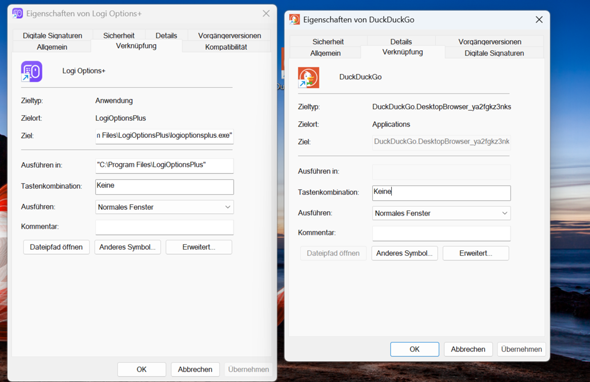Click Abbrechen in DuckDuckGo window
This screenshot has width=590, height=382.
tap(468, 349)
